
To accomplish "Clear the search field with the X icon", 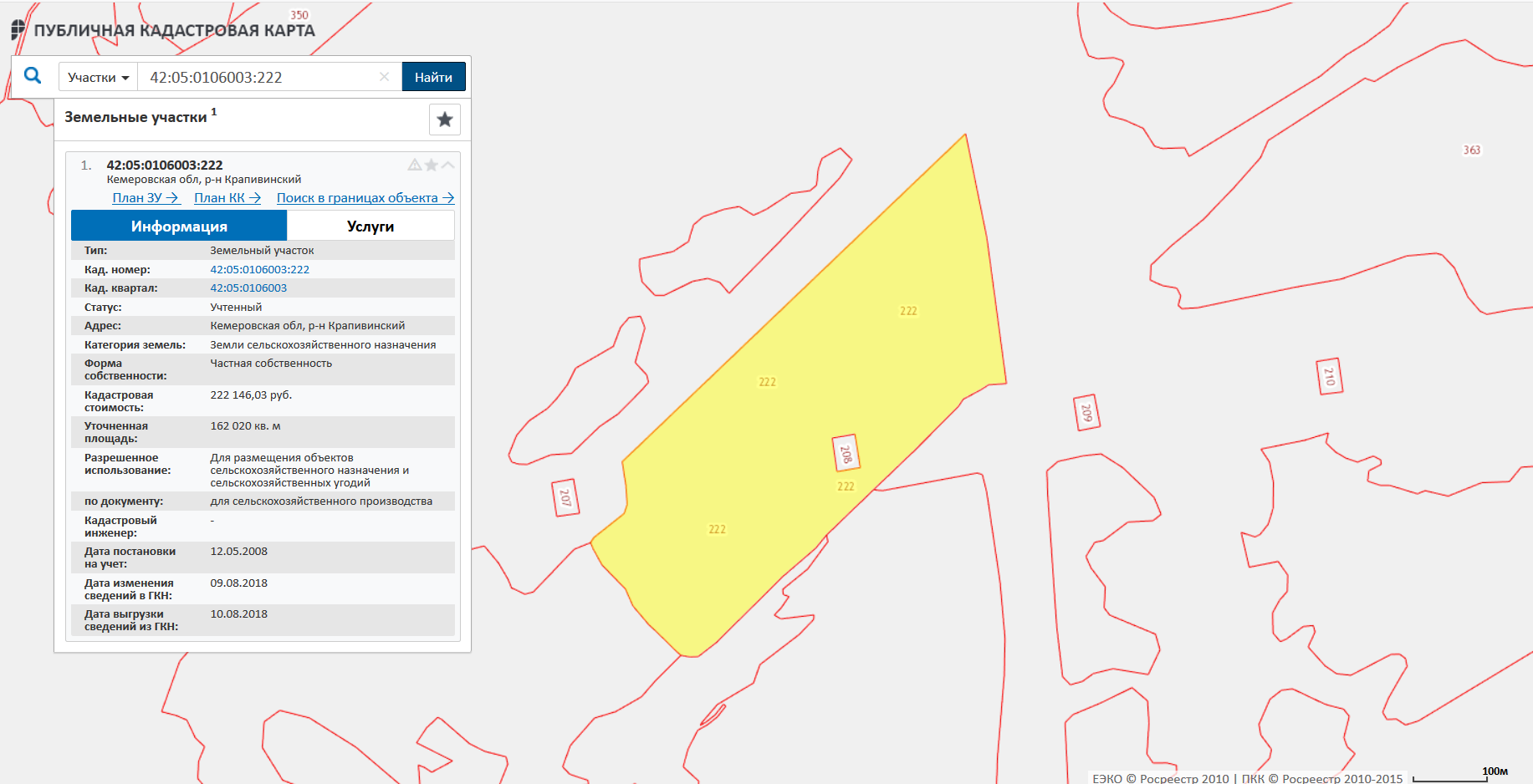I will 384,77.
